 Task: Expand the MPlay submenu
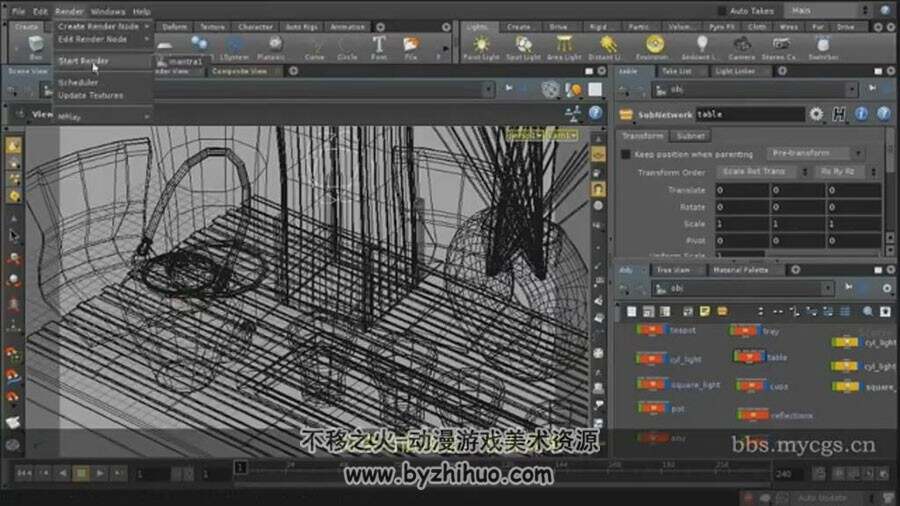(103, 116)
